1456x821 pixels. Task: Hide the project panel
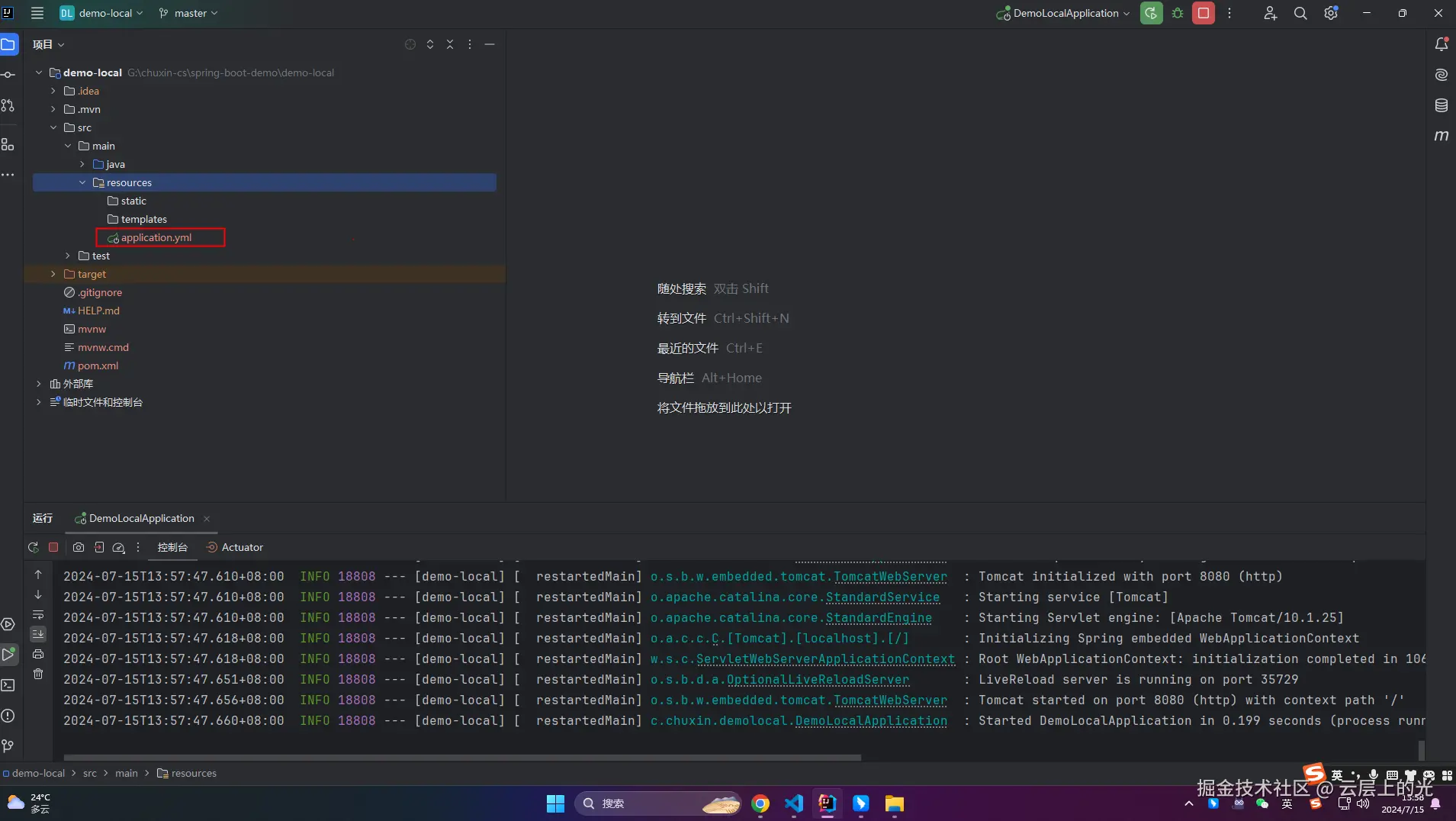(x=490, y=44)
